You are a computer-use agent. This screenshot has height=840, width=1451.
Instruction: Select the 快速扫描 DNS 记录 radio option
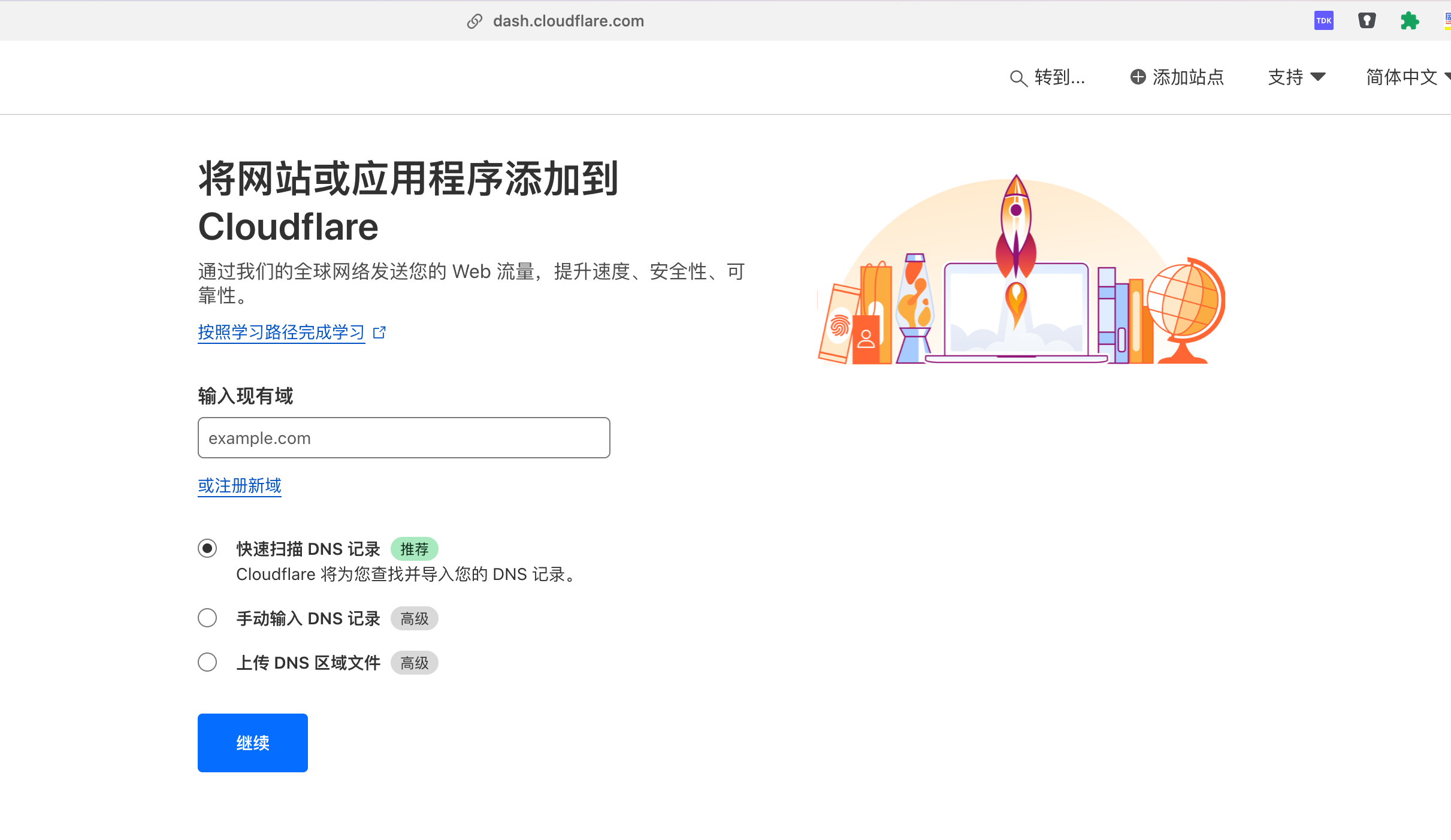[207, 548]
